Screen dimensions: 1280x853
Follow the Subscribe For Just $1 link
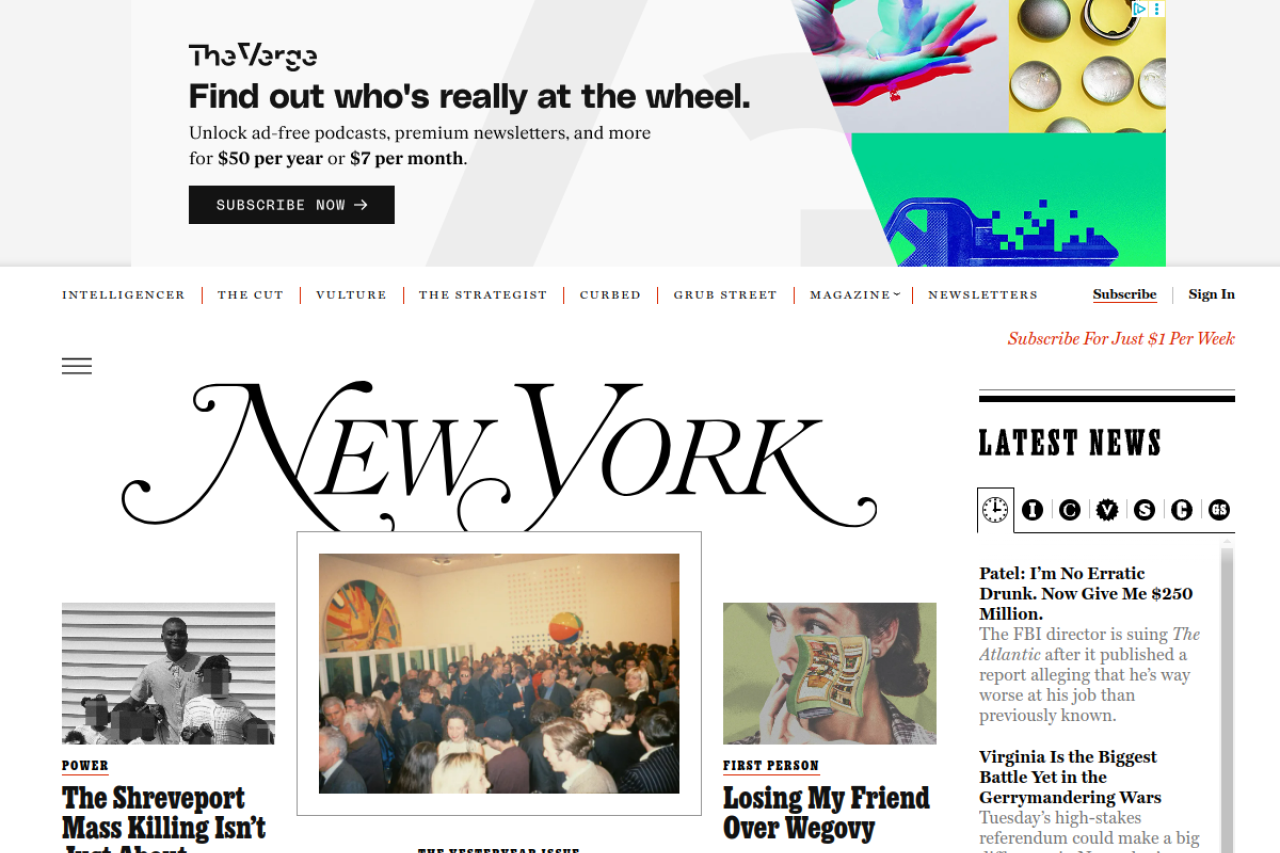click(1121, 339)
